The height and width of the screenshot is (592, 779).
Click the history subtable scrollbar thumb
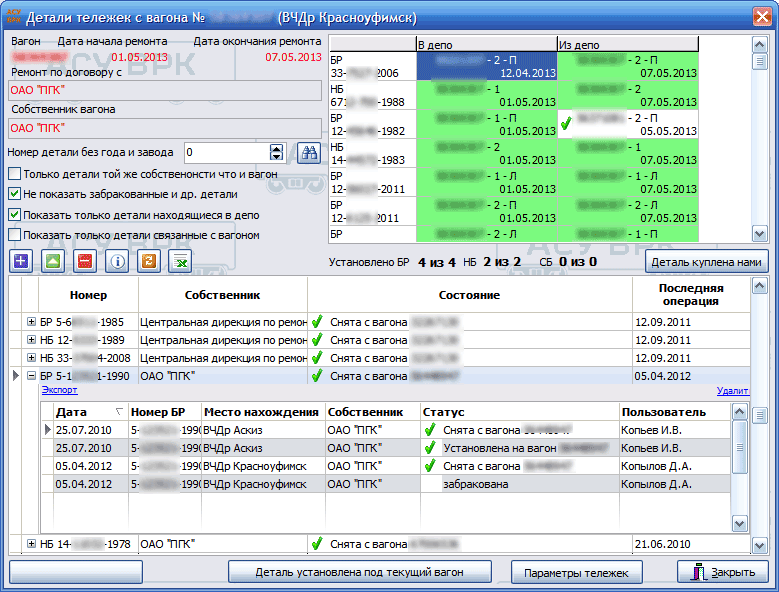point(740,447)
